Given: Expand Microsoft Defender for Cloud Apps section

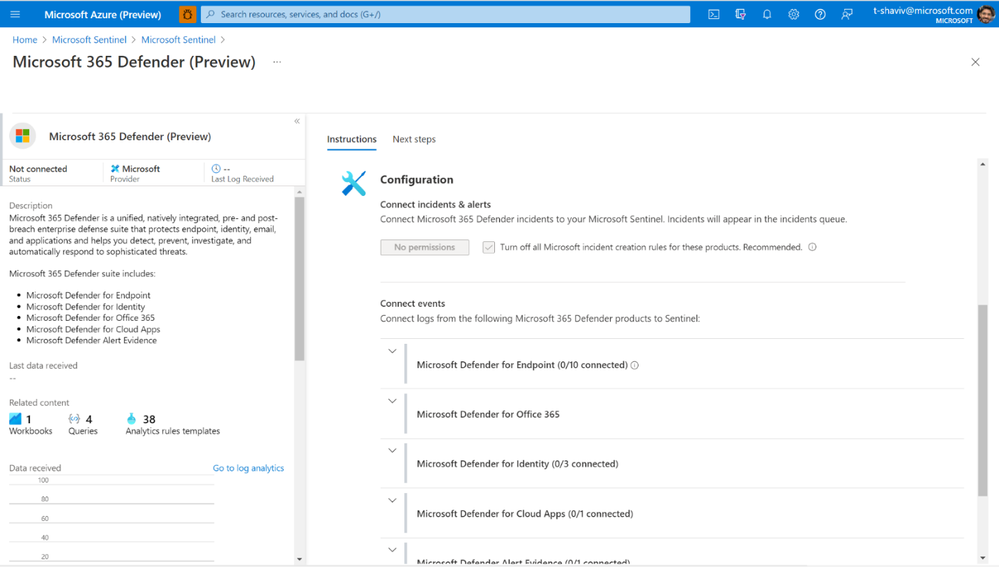Looking at the screenshot, I should tap(392, 500).
